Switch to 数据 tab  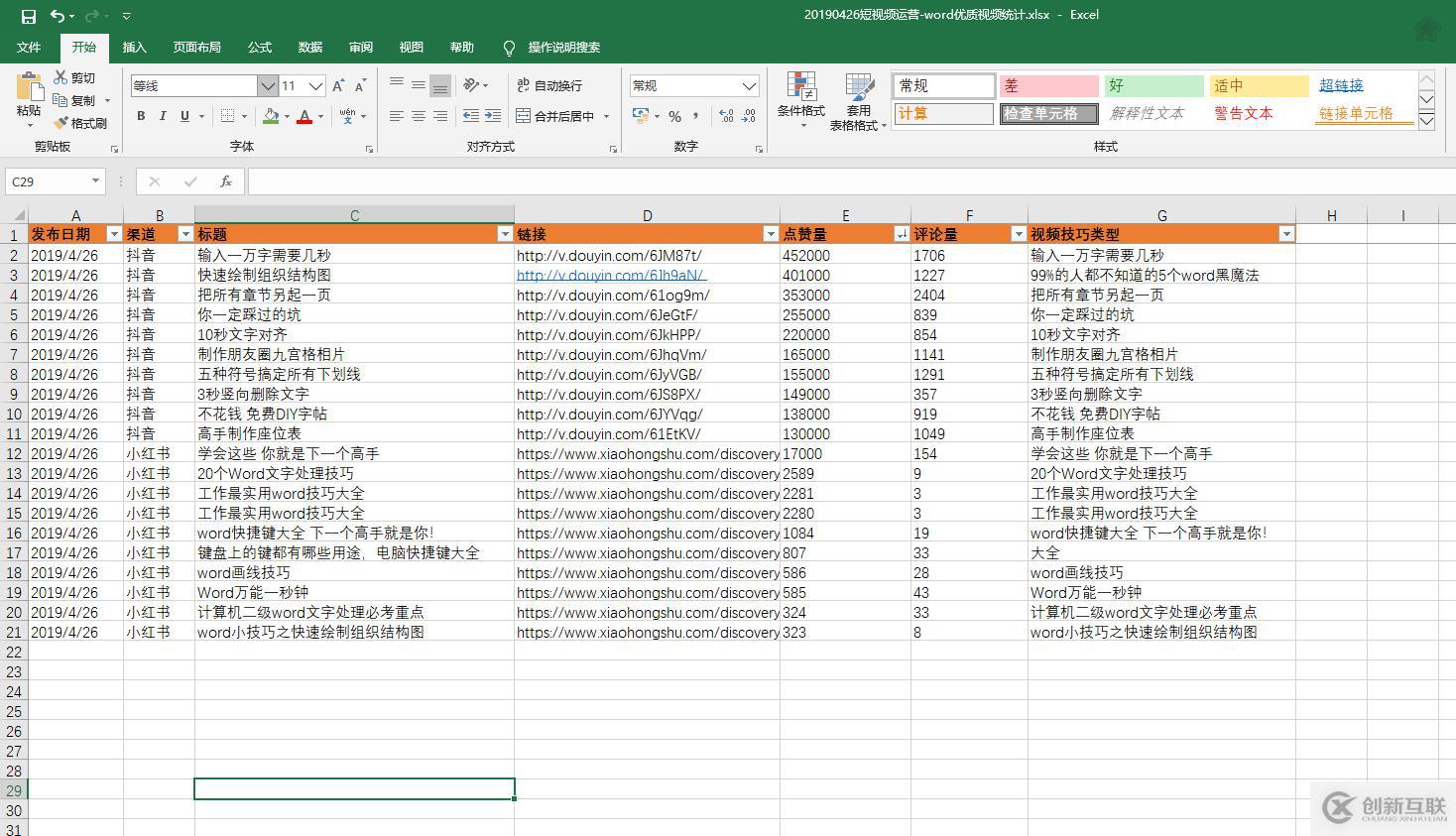(310, 48)
